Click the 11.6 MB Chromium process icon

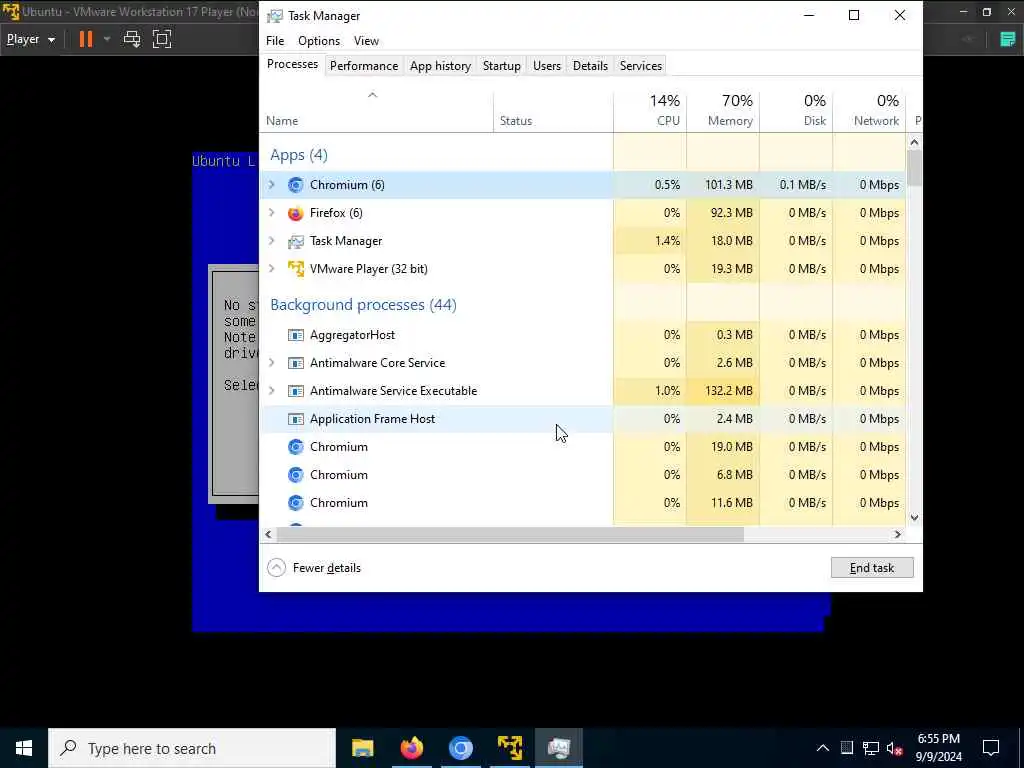click(x=296, y=503)
